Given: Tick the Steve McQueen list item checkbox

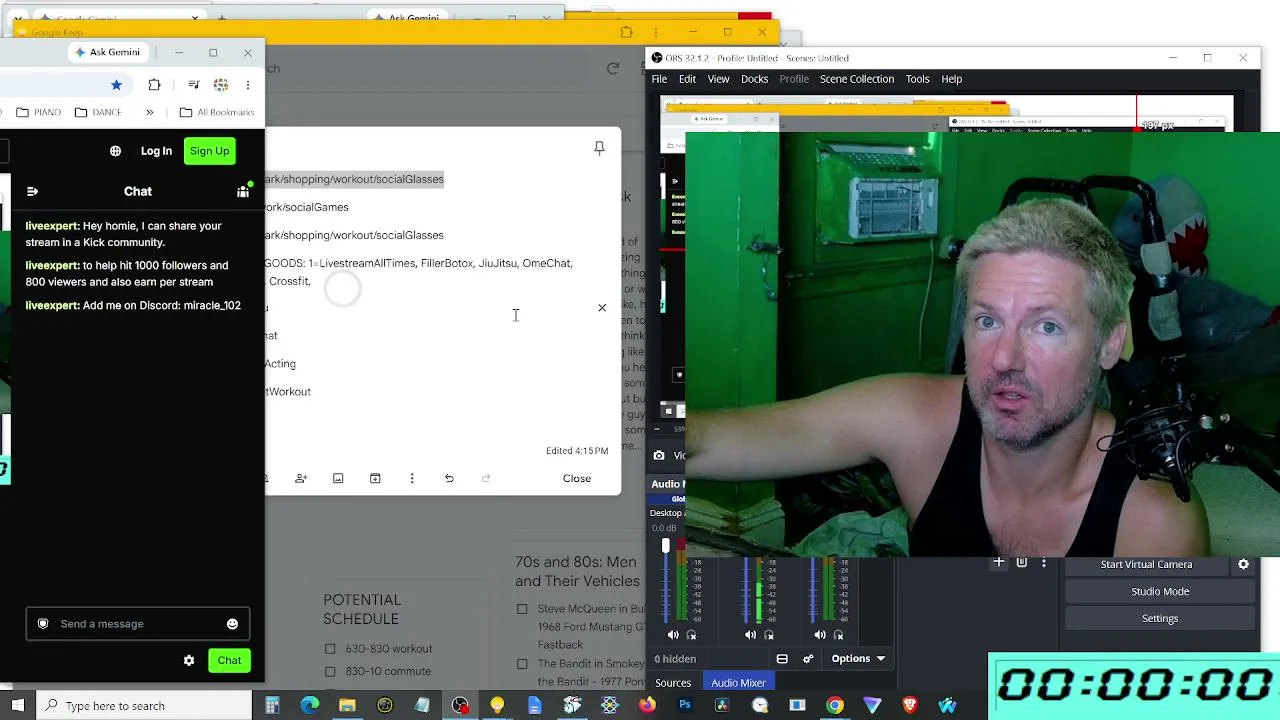Looking at the screenshot, I should (522, 609).
